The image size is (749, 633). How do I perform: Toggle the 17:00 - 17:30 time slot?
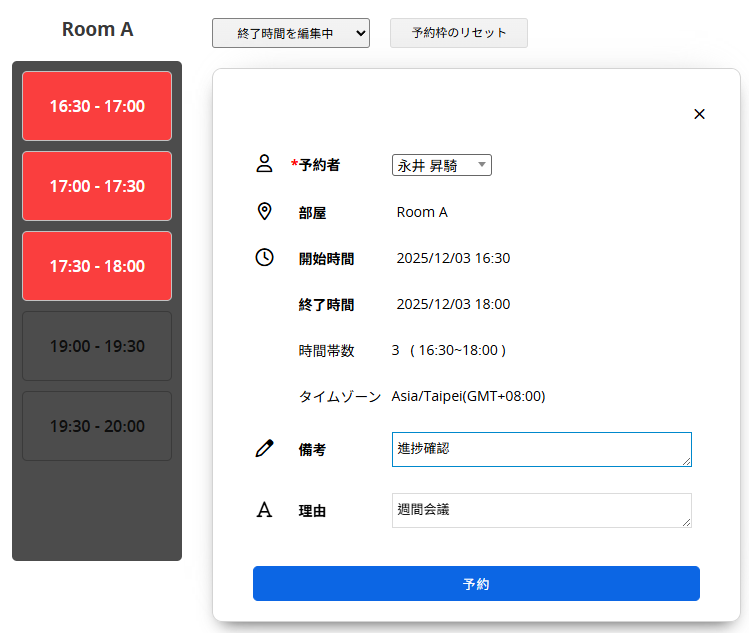tap(97, 186)
